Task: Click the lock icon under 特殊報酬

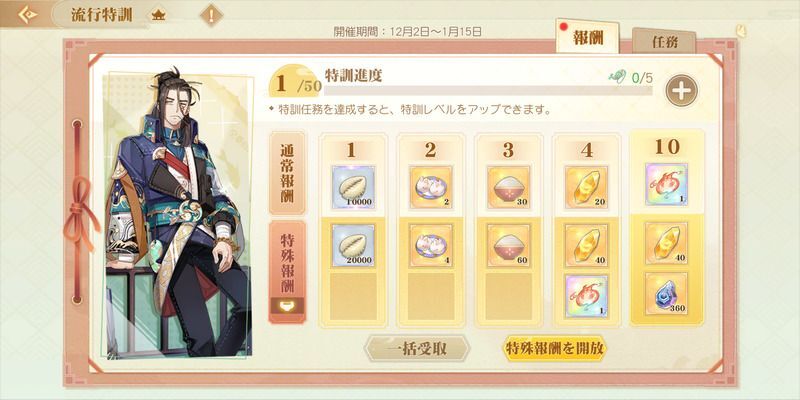Action: (287, 306)
